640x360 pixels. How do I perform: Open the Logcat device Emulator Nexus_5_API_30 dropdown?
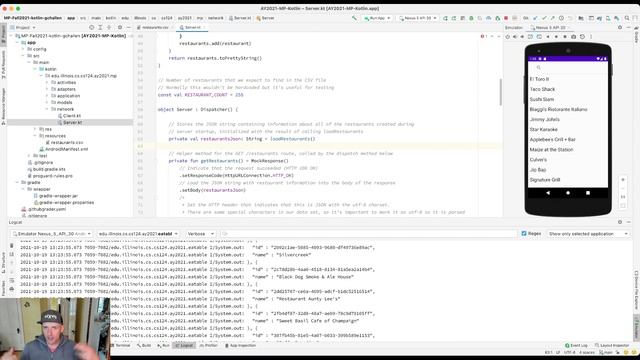coord(51,234)
